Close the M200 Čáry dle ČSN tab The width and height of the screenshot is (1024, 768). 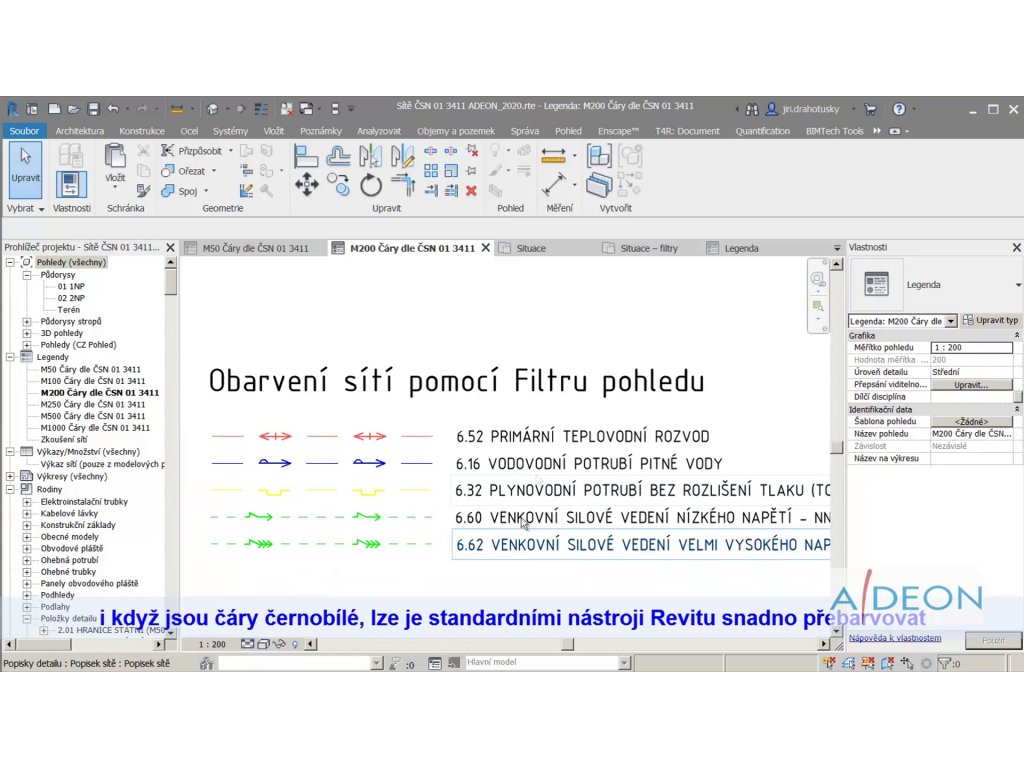point(485,248)
